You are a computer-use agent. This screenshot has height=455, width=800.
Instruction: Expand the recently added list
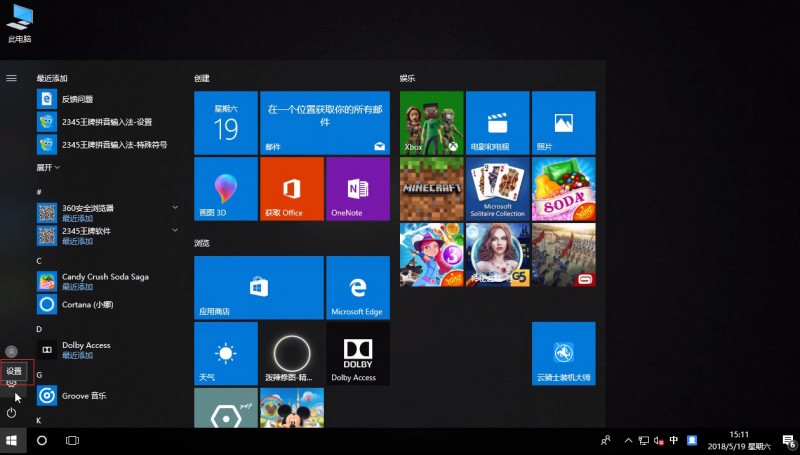click(48, 167)
